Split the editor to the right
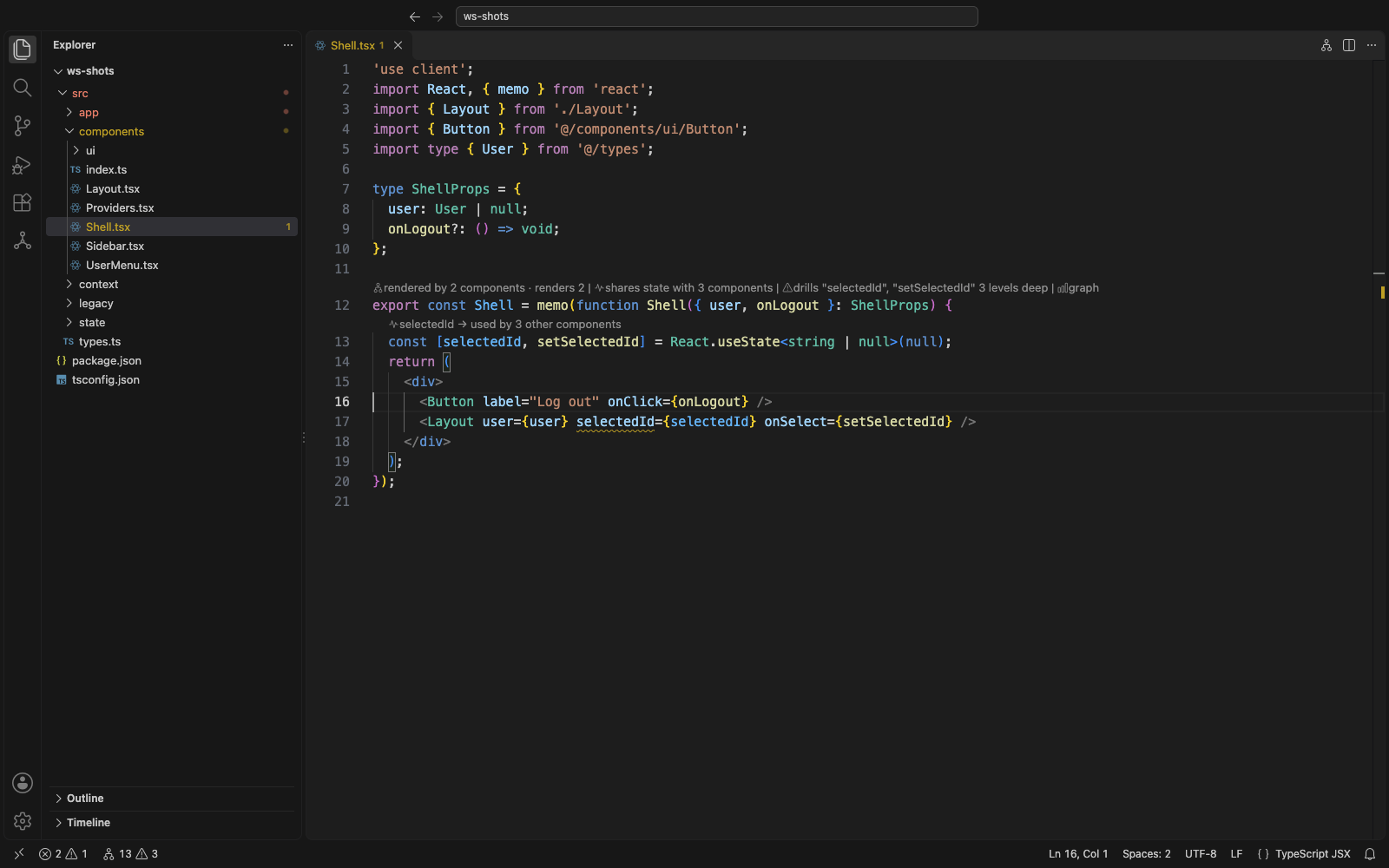 (x=1349, y=45)
